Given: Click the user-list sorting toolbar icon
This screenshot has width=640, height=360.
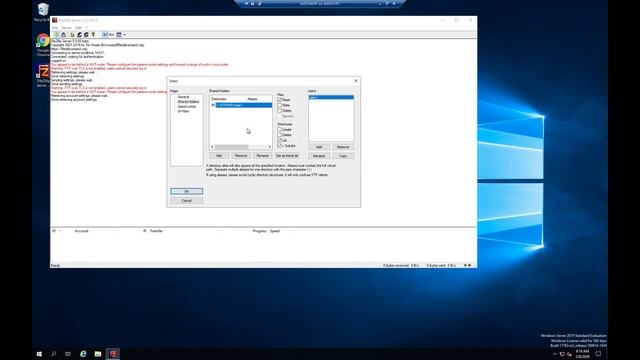Looking at the screenshot, I should (x=119, y=35).
